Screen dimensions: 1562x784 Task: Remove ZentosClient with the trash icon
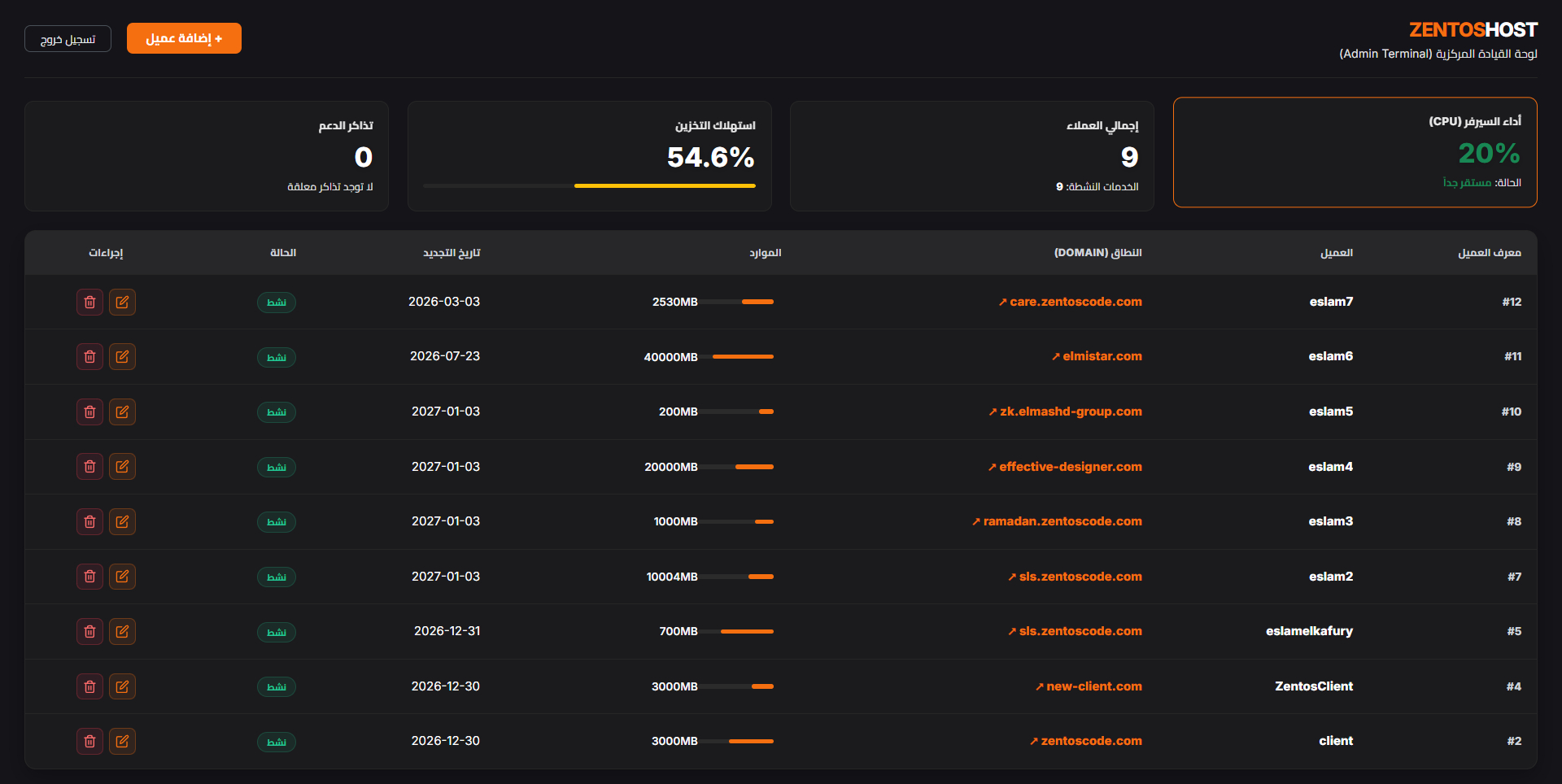(89, 686)
